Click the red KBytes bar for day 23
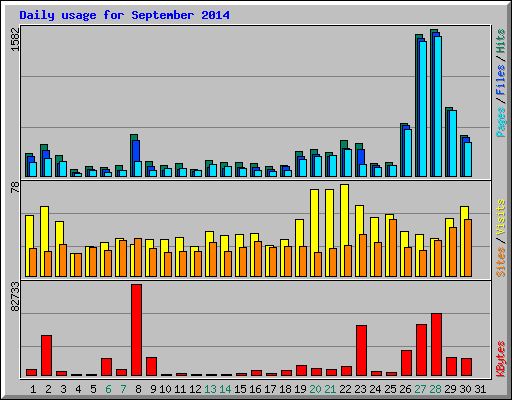Viewport: 512px width, 400px height. 361,350
